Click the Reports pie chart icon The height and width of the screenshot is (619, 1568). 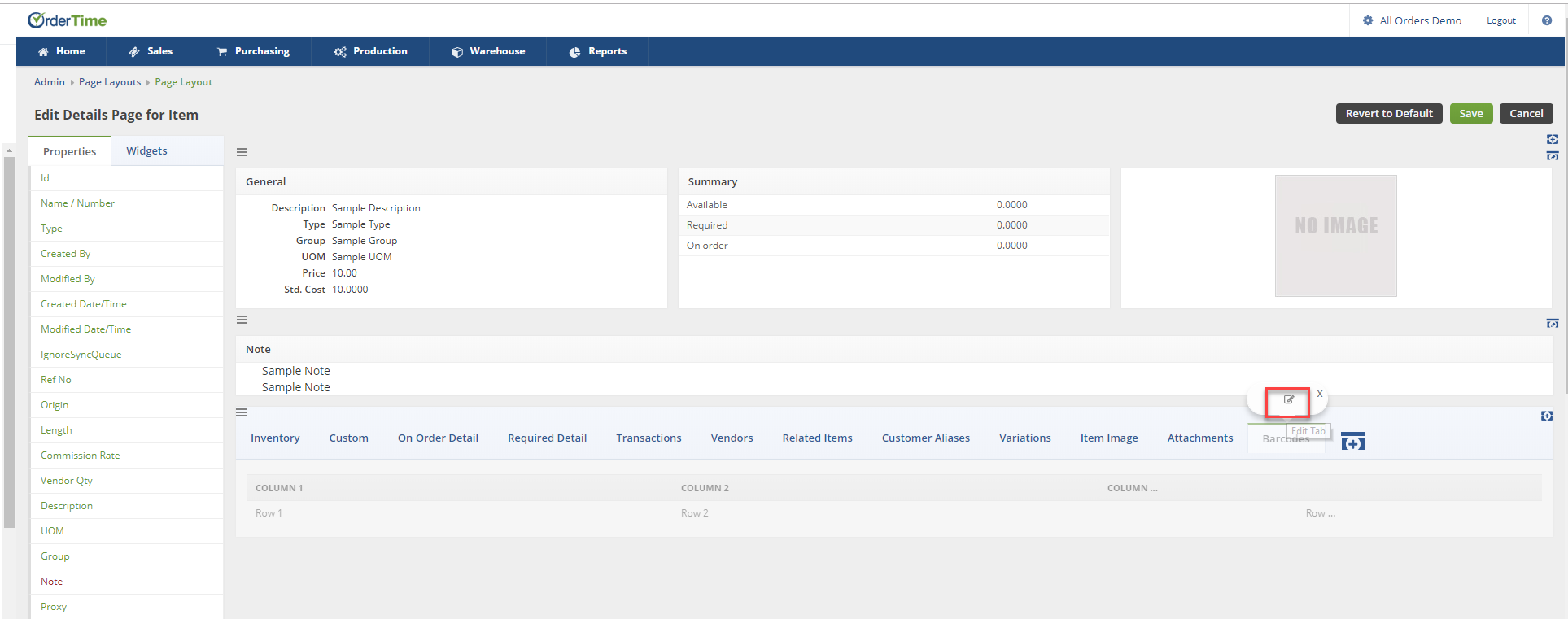(574, 51)
